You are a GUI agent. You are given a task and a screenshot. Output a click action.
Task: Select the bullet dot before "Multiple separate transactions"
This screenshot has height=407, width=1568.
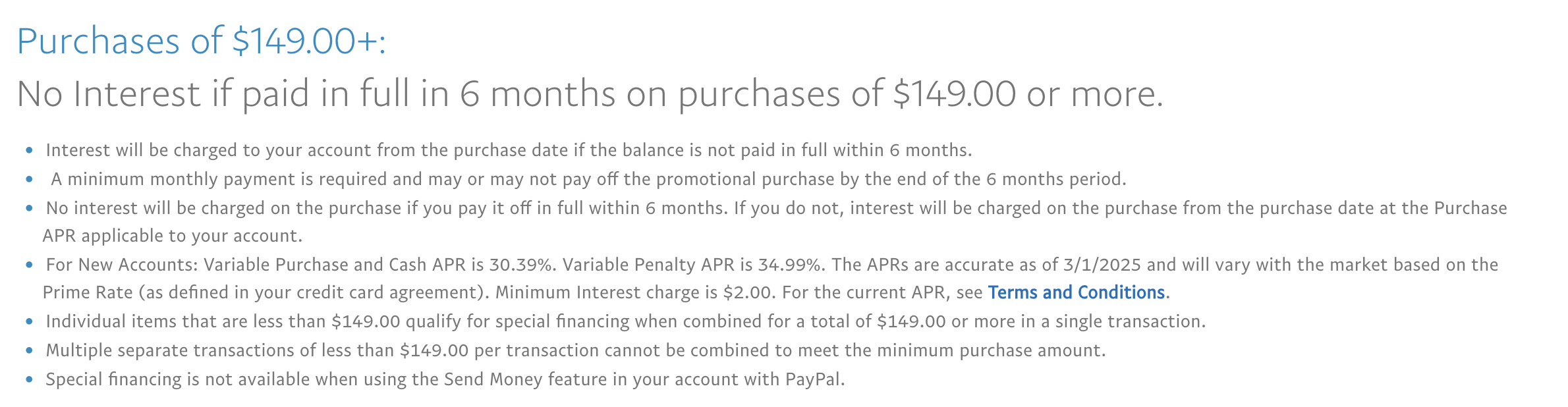[x=29, y=351]
